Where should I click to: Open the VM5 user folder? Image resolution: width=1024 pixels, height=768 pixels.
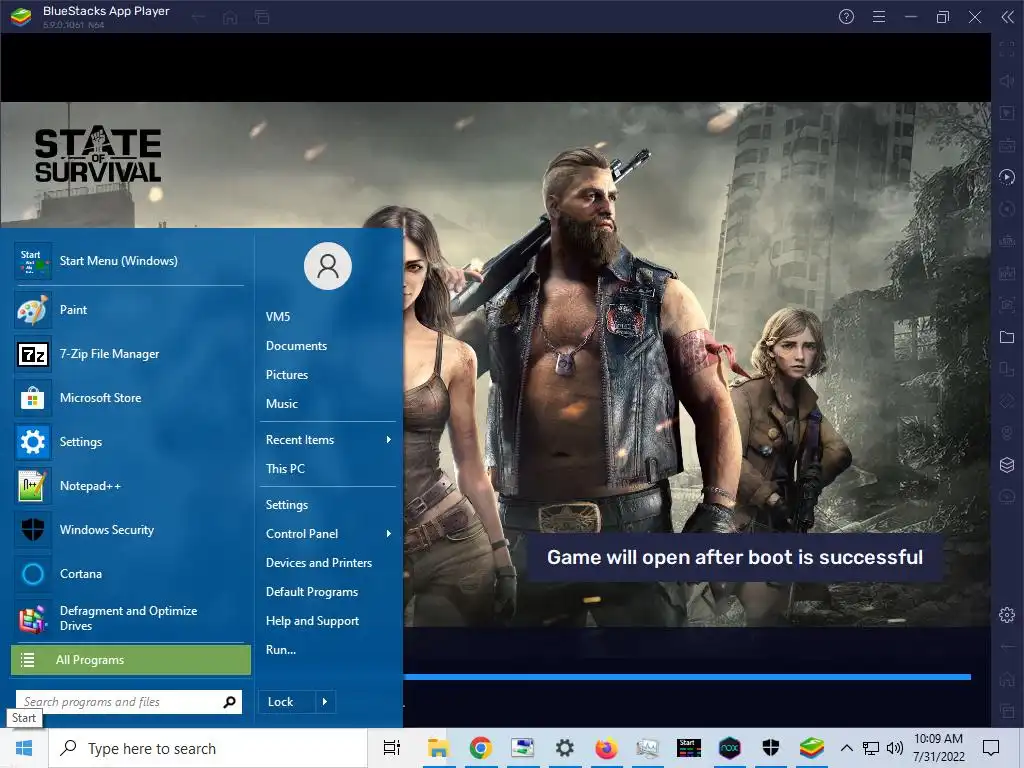(x=278, y=317)
